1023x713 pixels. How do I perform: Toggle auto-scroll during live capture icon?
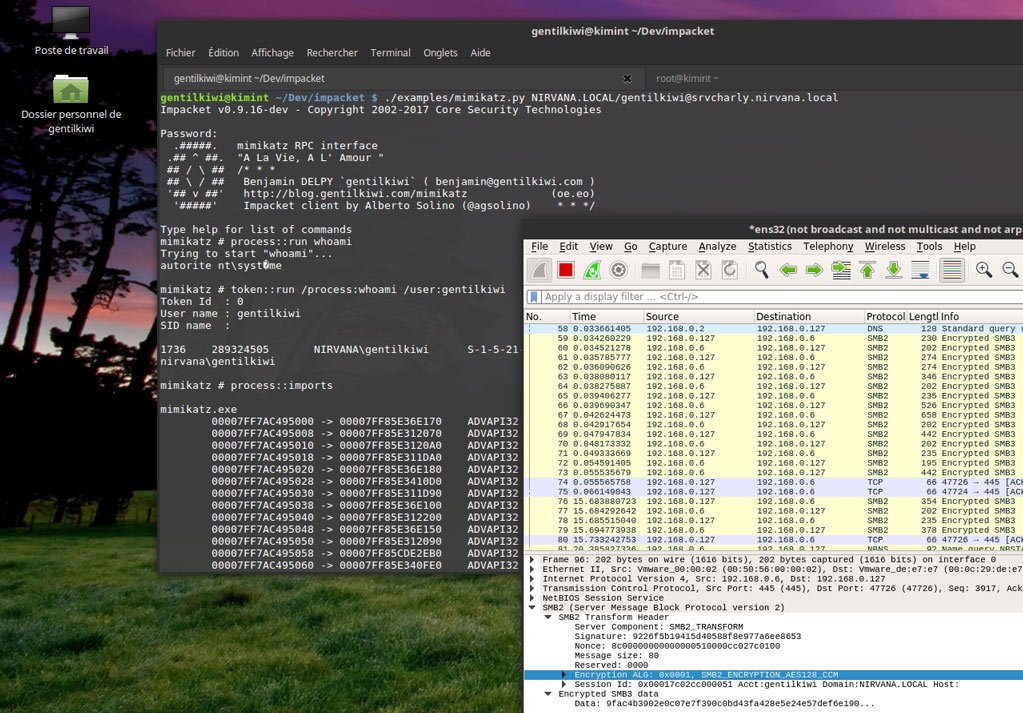tap(920, 270)
